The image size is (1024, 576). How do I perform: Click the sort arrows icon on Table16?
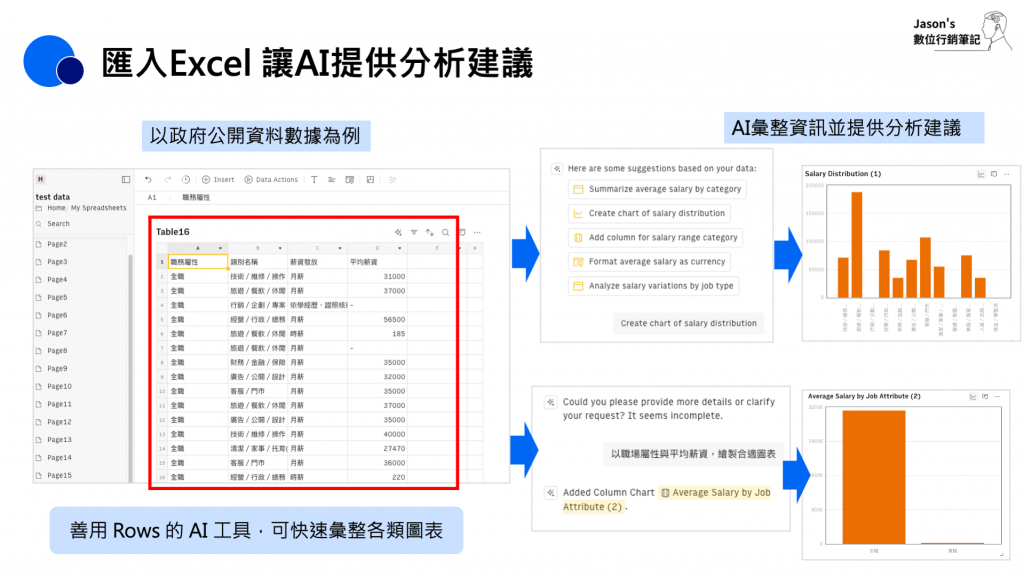point(430,232)
